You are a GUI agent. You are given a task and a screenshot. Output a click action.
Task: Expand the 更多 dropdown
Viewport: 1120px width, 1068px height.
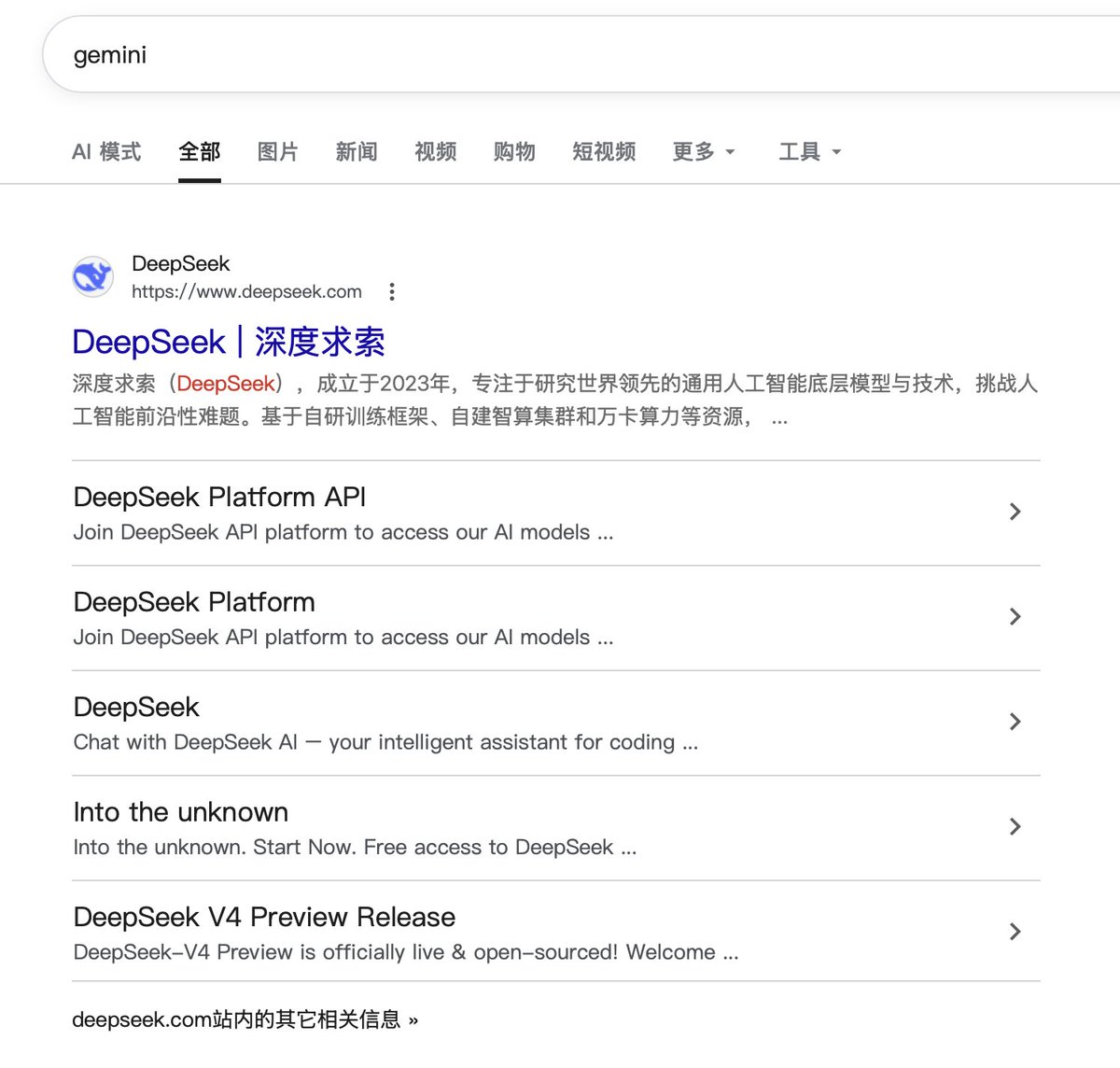(x=704, y=151)
